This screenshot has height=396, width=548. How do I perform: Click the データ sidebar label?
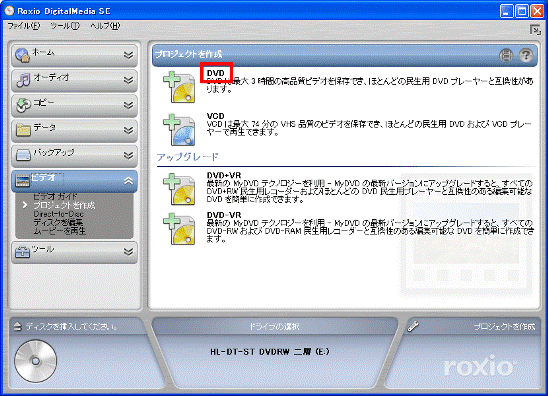[x=44, y=128]
